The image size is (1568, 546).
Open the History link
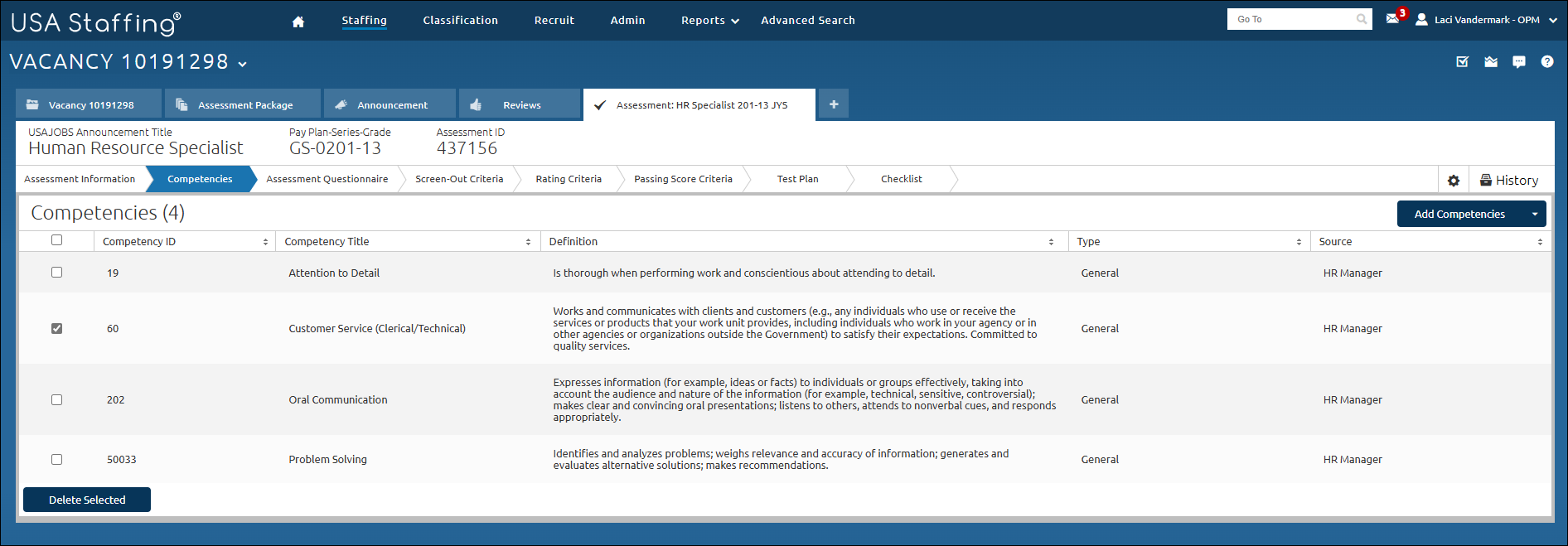pyautogui.click(x=1509, y=180)
